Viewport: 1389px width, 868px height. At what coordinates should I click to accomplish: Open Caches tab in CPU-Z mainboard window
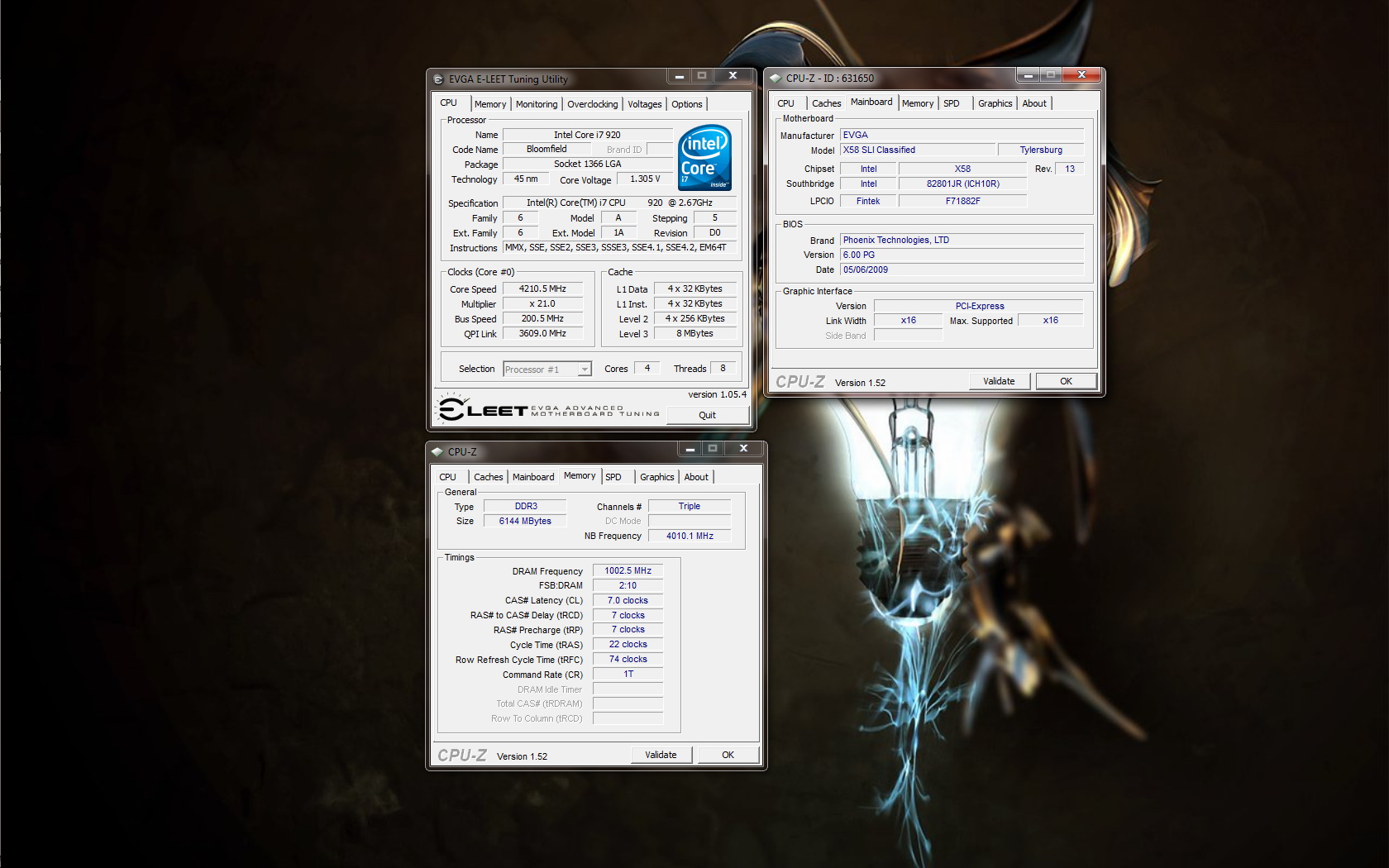(826, 103)
